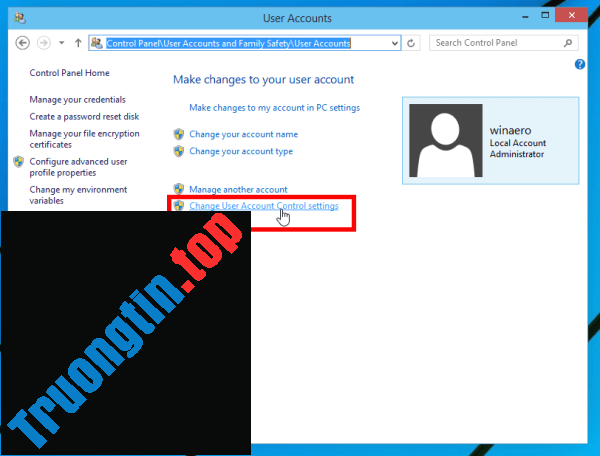Screen dimensions: 600x456
Task: Go up one level with the Up arrow
Action: pos(78,43)
